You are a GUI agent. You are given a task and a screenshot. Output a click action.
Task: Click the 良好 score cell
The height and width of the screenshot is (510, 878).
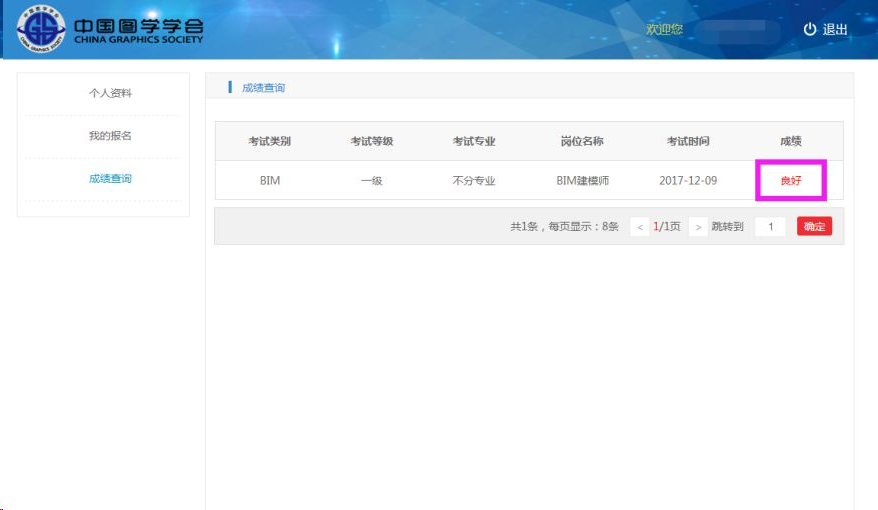[791, 180]
